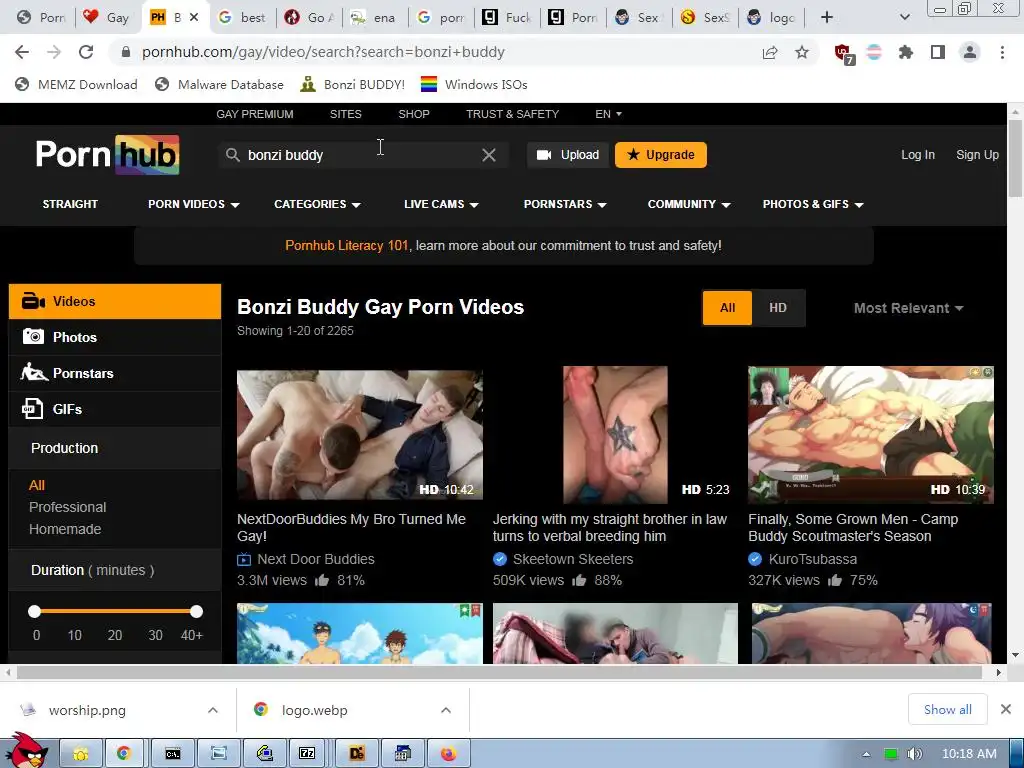Open the 7z taskbar icon
The width and height of the screenshot is (1024, 768).
pos(307,754)
